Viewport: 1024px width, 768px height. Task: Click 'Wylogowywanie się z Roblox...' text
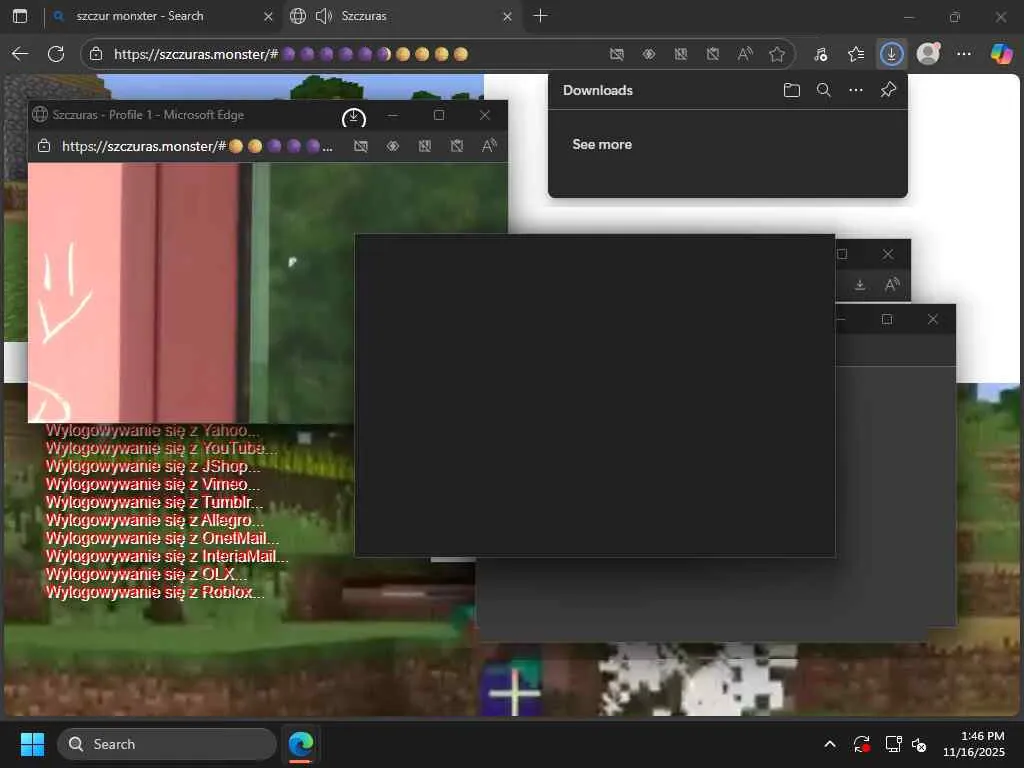(155, 592)
